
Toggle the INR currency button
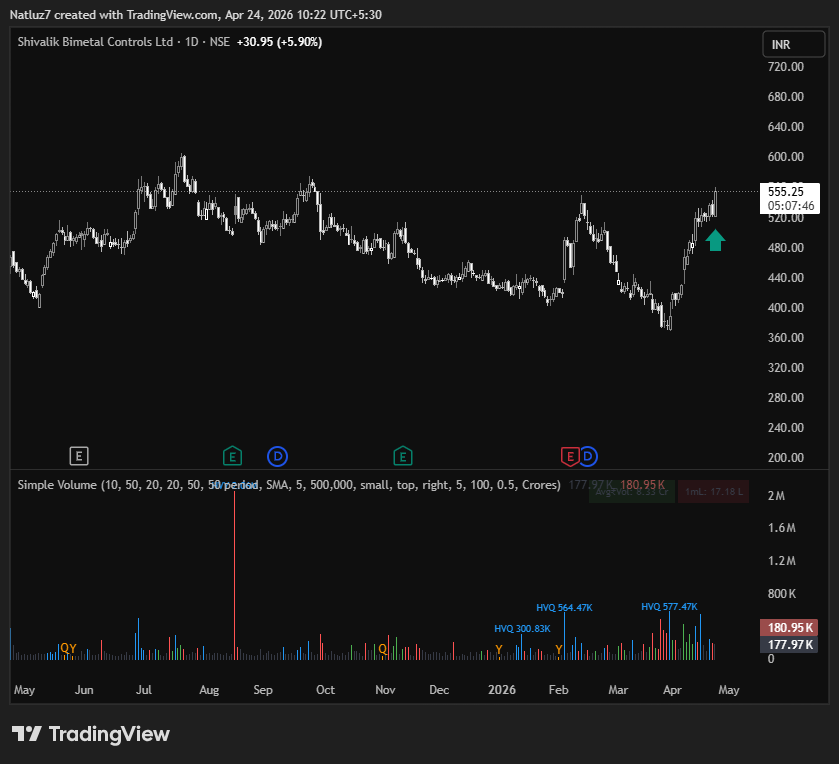tap(793, 44)
